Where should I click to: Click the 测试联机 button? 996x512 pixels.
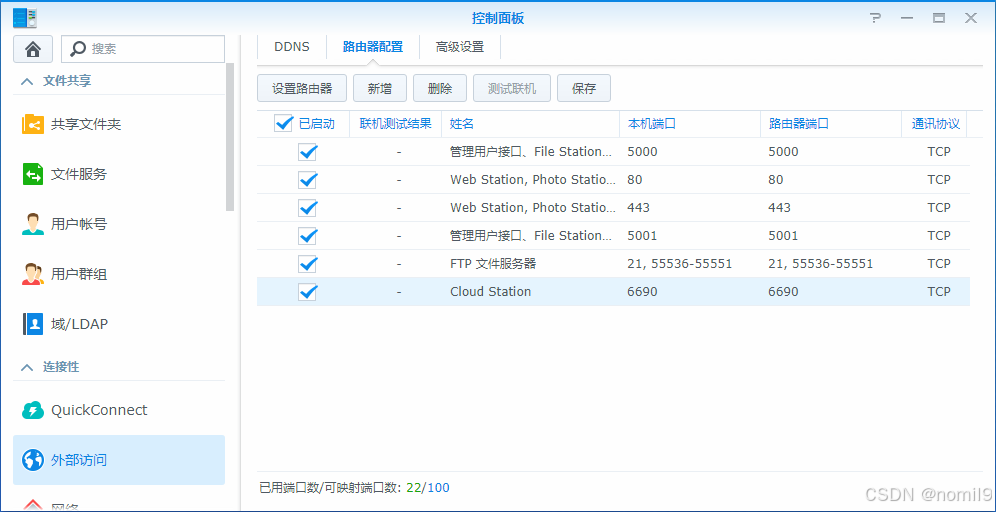512,88
